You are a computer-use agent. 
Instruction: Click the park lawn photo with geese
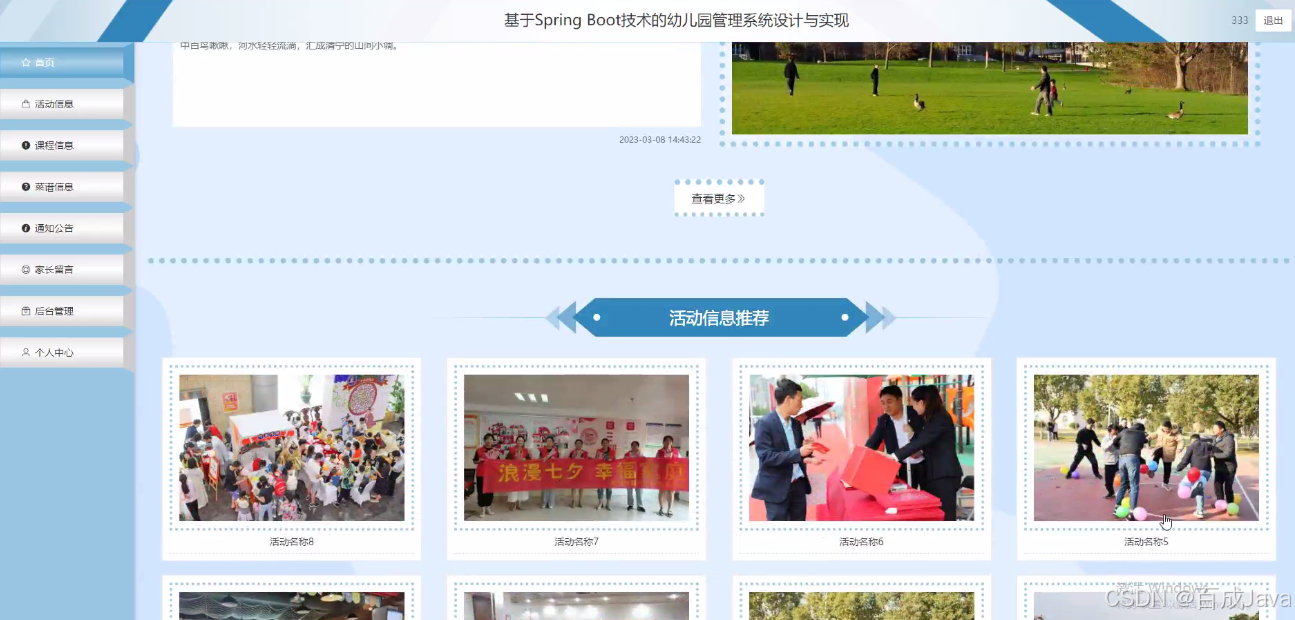click(x=990, y=88)
